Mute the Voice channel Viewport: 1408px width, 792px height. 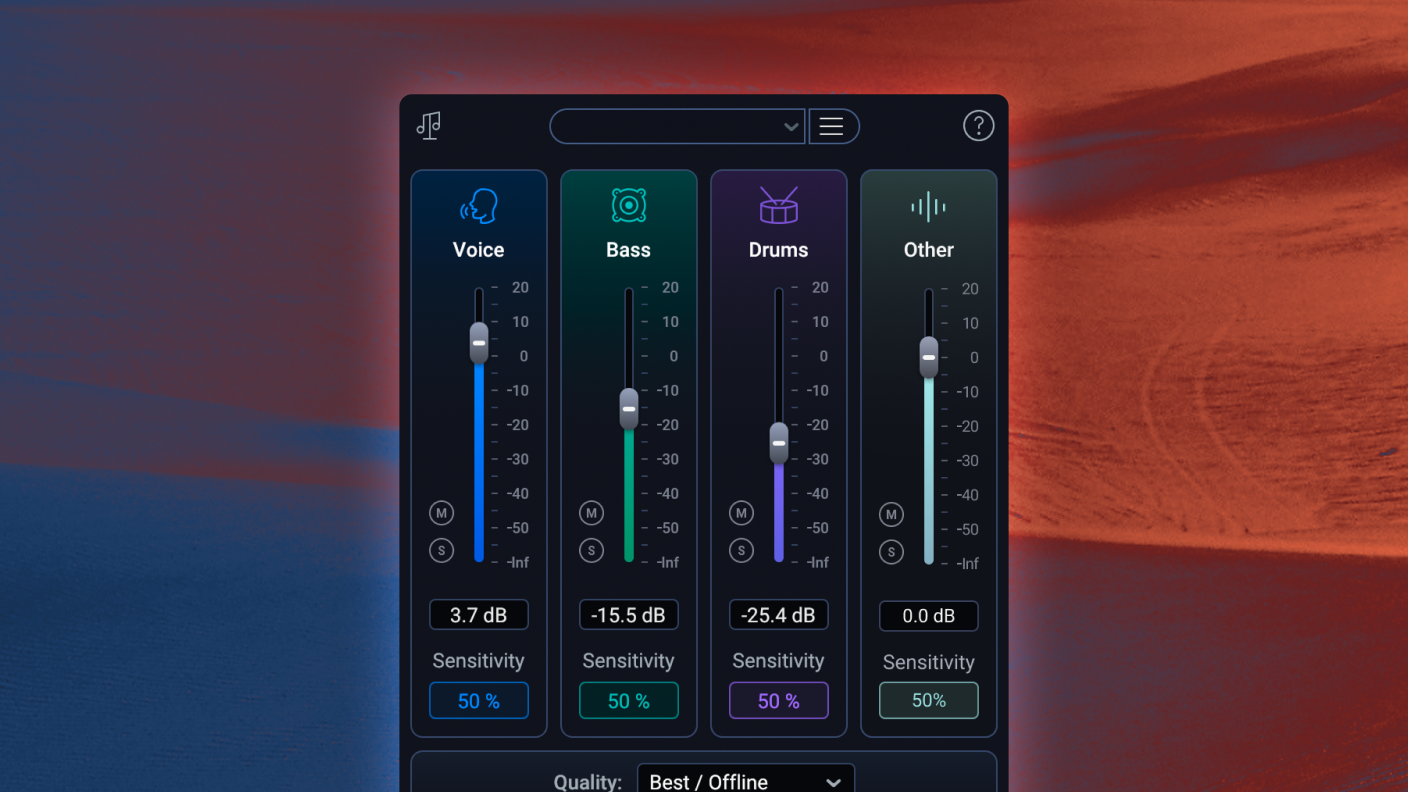pyautogui.click(x=441, y=513)
